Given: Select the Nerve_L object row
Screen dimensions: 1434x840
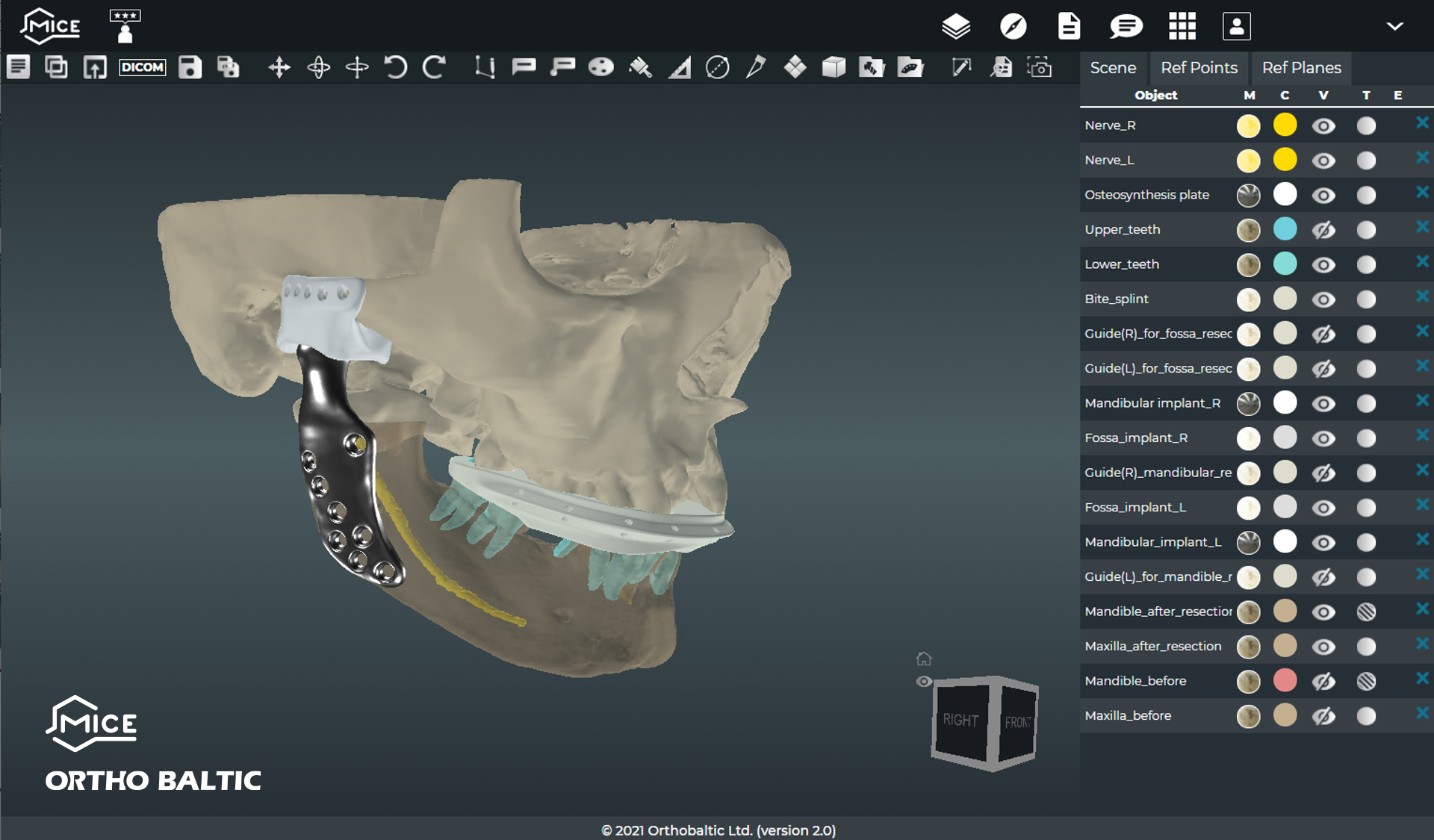Looking at the screenshot, I should pos(1256,161).
